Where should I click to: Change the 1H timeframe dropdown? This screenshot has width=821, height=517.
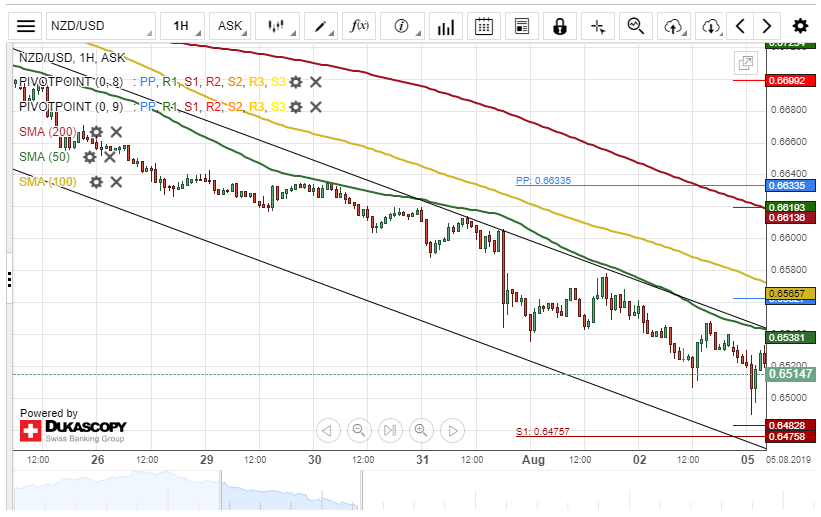click(x=182, y=26)
